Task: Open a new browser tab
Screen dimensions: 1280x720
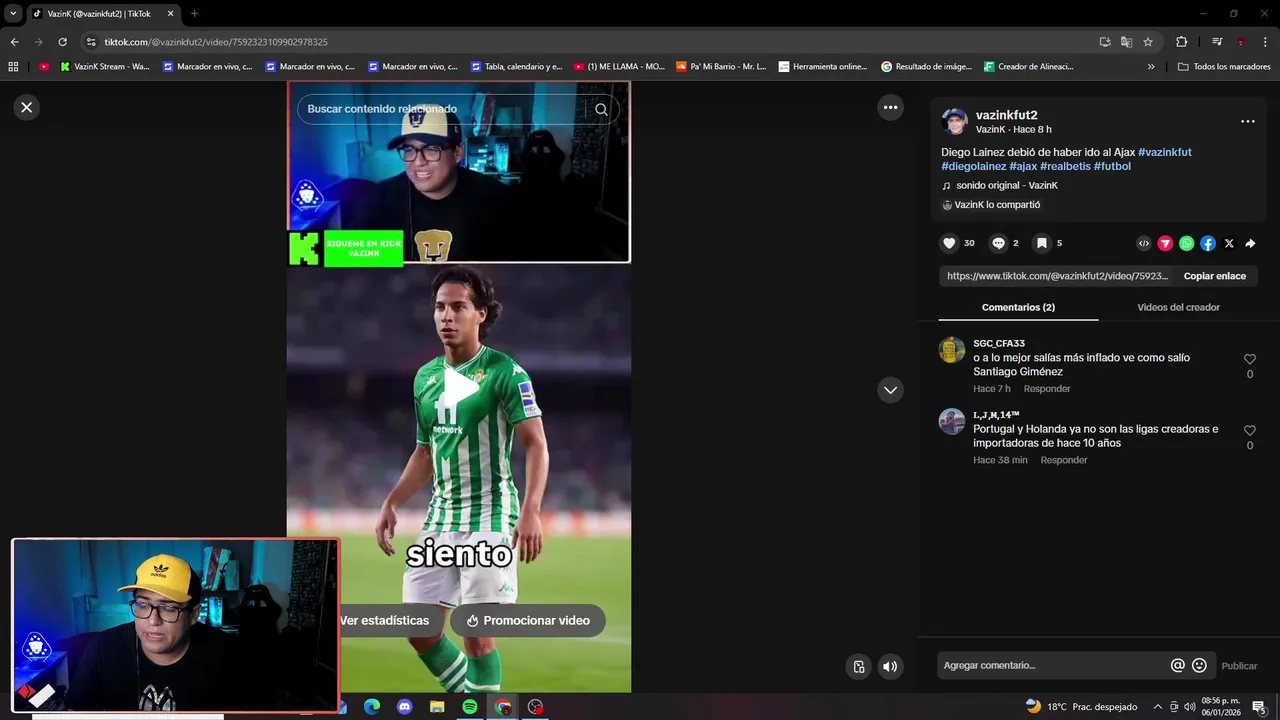Action: coord(194,14)
